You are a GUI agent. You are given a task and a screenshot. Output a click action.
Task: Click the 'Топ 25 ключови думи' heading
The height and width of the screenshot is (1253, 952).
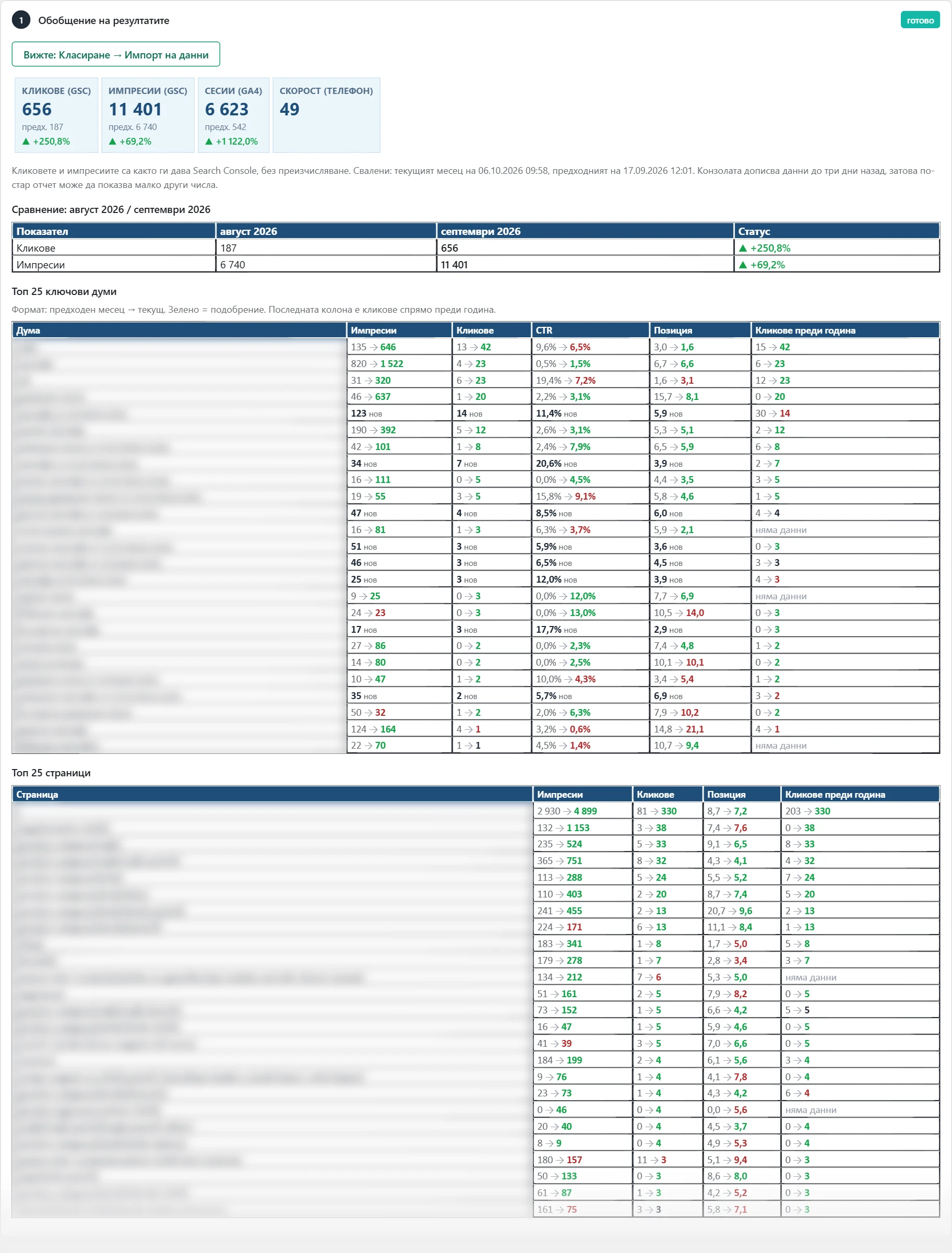pyautogui.click(x=64, y=291)
